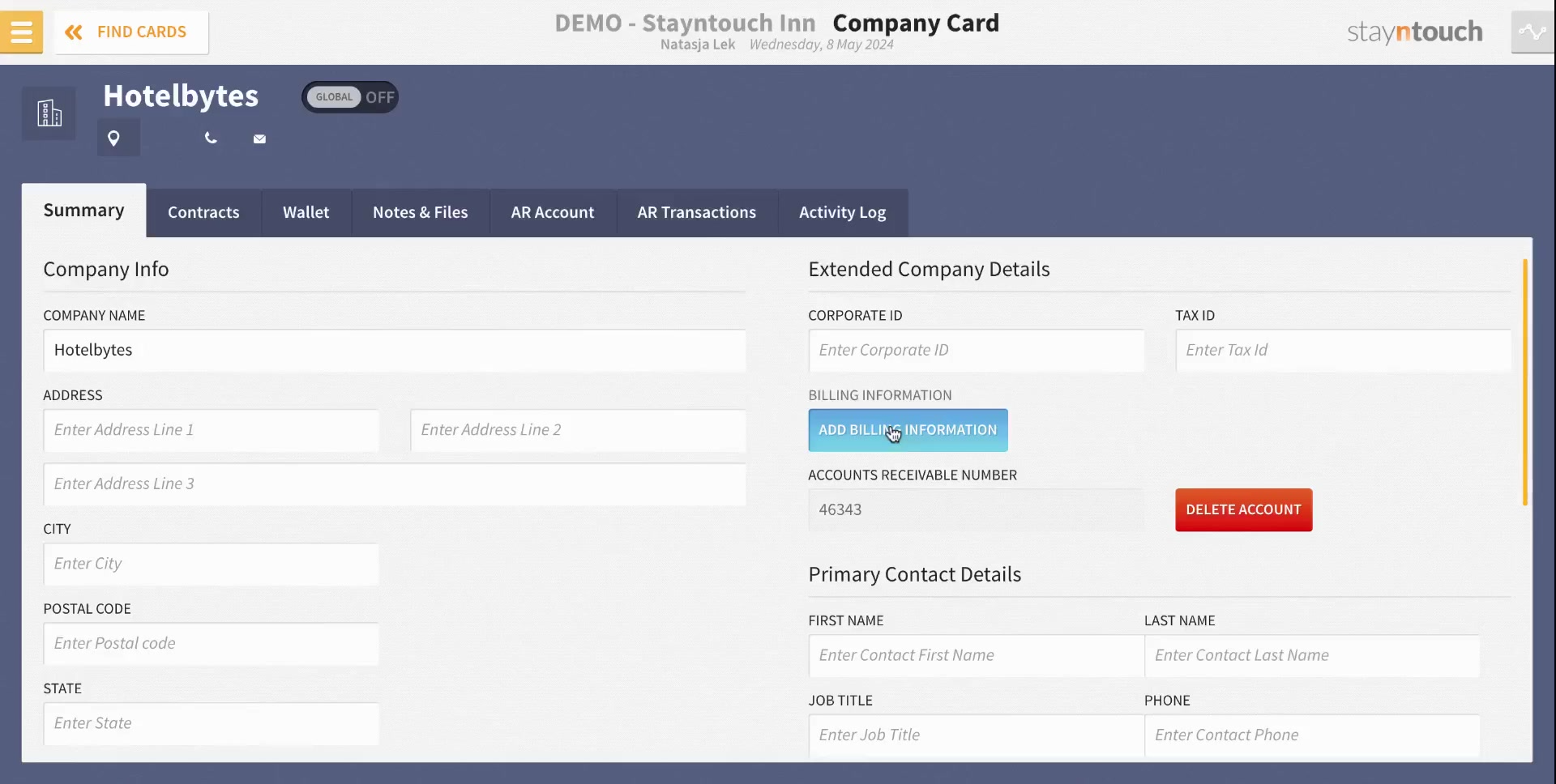Click the Job Title field
This screenshot has height=784, width=1556.
(977, 735)
